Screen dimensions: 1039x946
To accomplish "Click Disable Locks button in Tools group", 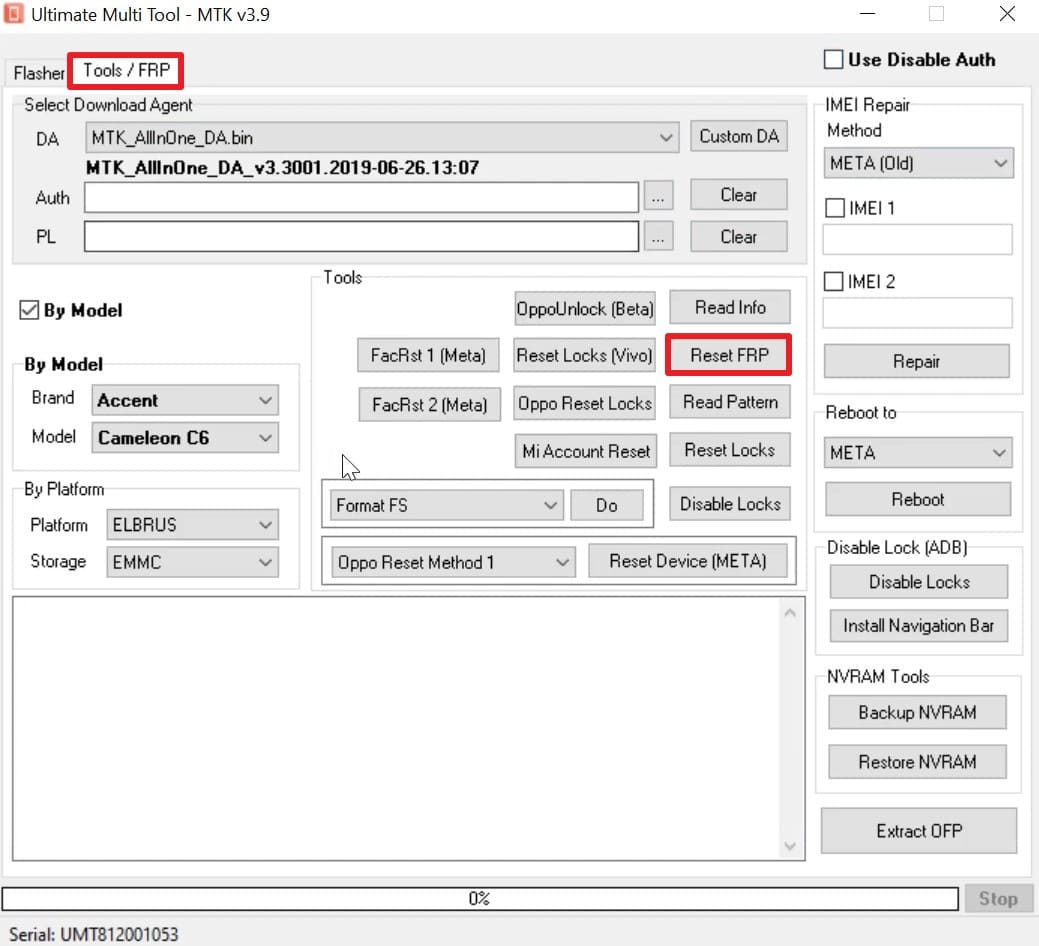I will click(730, 504).
